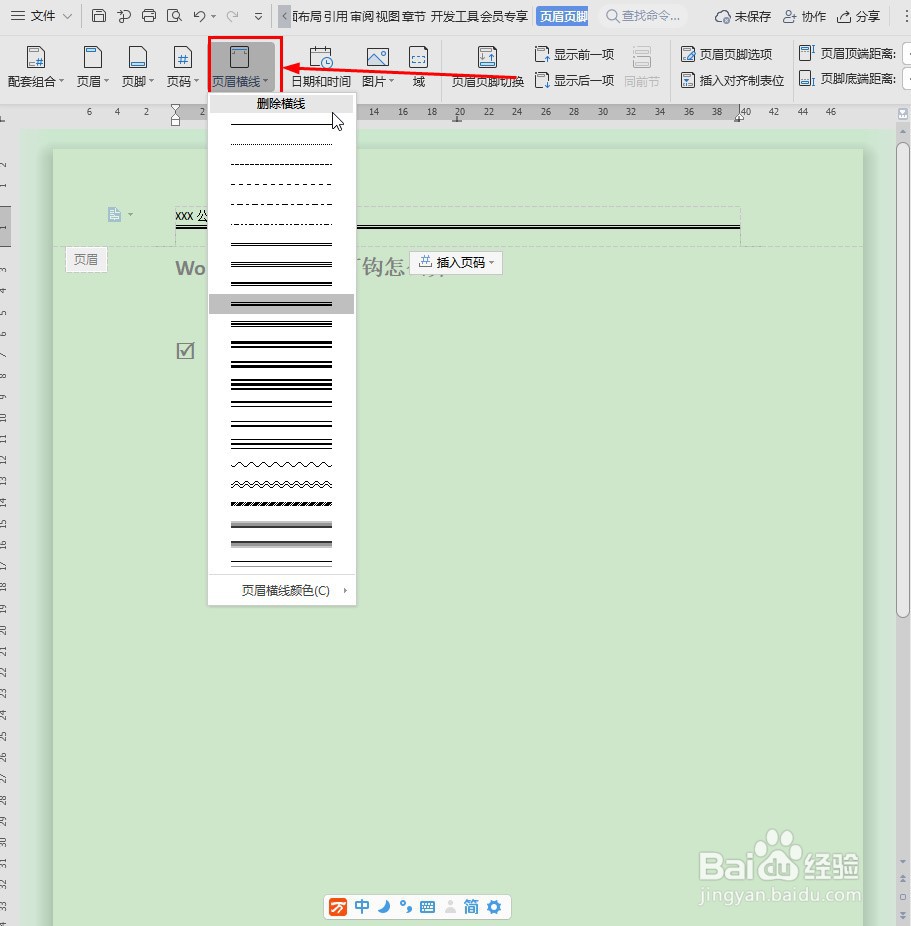The width and height of the screenshot is (911, 926).
Task: Click the header text starting with xxx
Action: click(x=191, y=216)
